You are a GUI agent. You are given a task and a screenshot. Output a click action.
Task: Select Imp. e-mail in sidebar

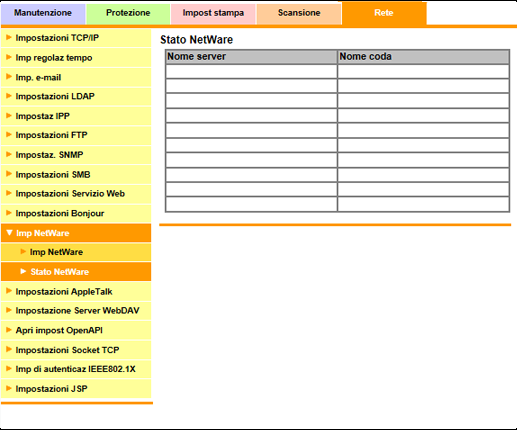point(76,77)
